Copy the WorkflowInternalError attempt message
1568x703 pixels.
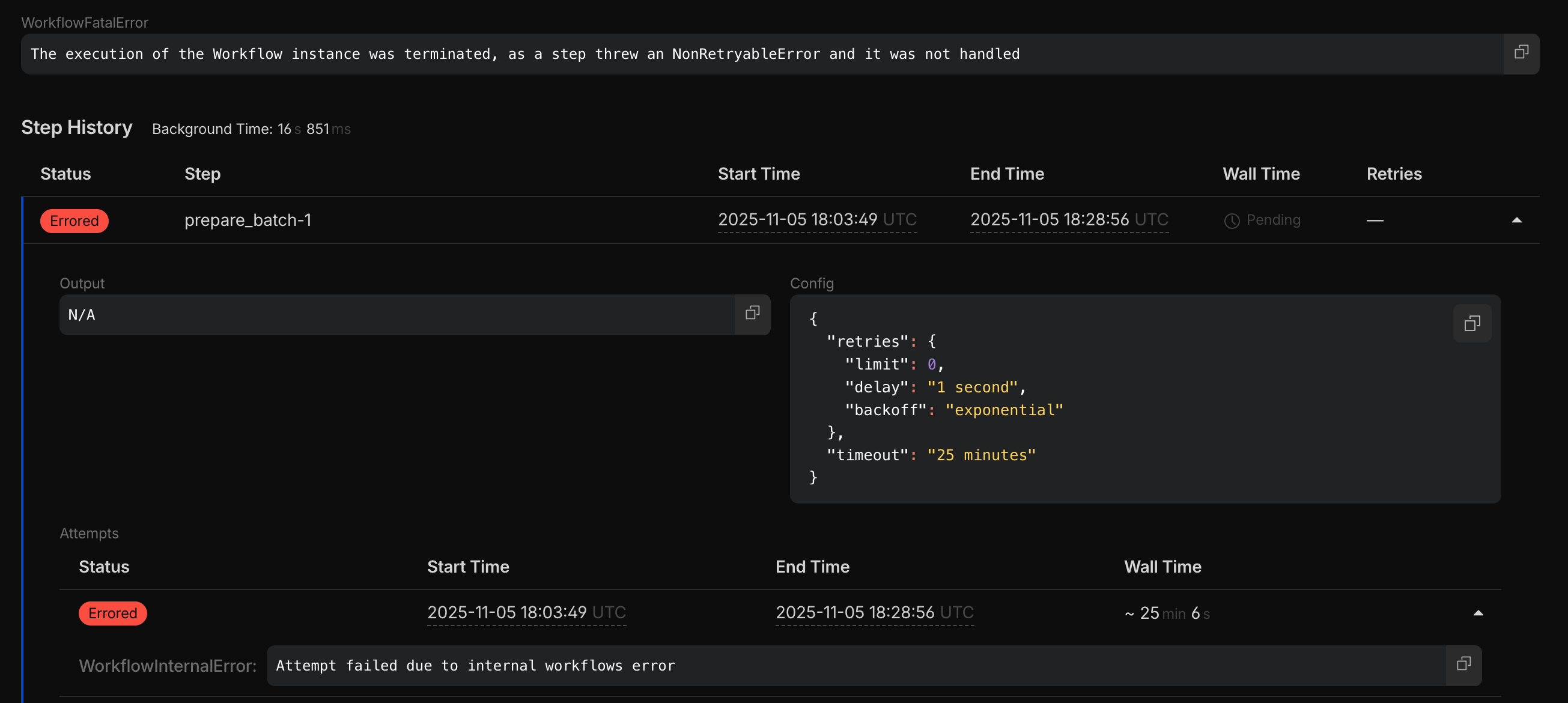point(1463,664)
